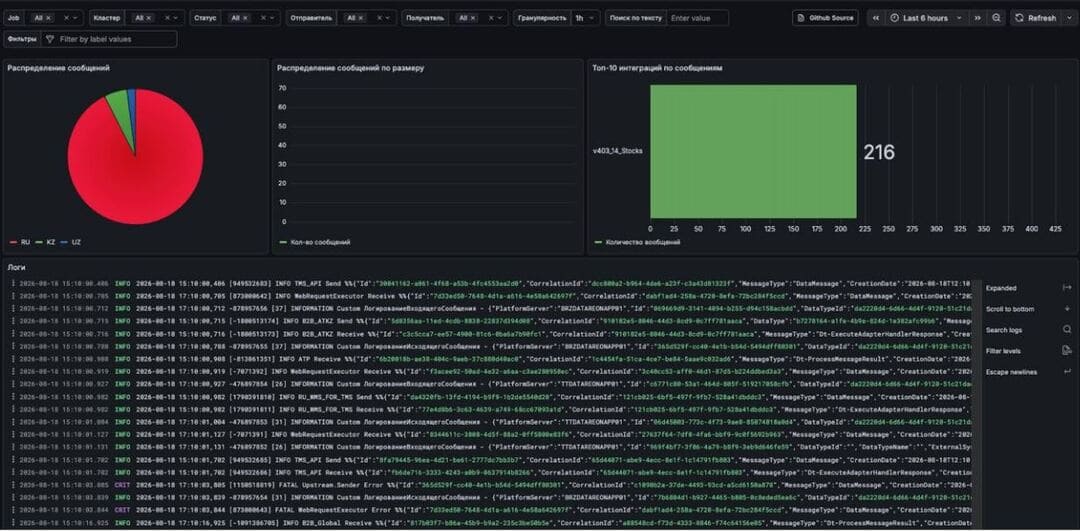
Task: Clear the Статус filter selection
Action: pyautogui.click(x=262, y=18)
